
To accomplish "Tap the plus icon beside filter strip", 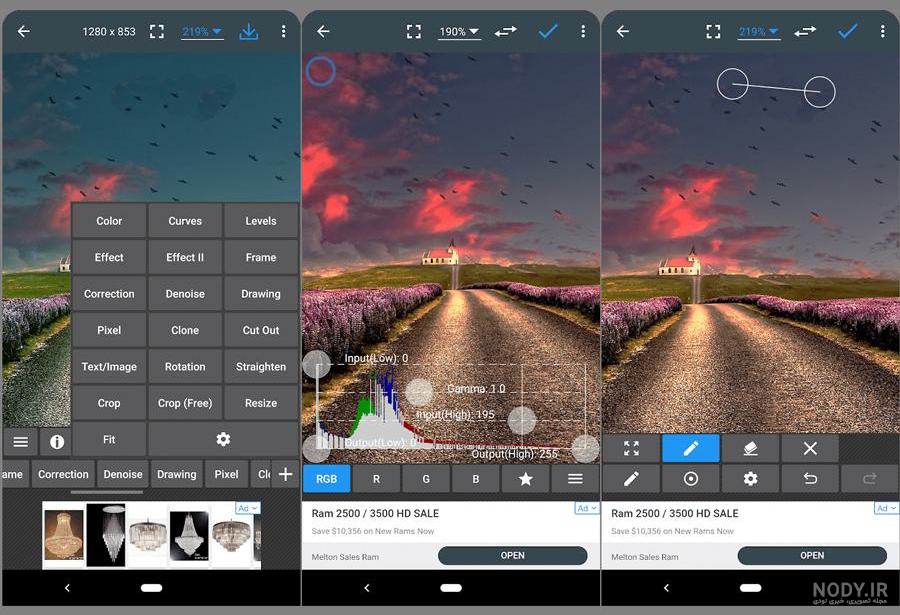I will point(285,474).
